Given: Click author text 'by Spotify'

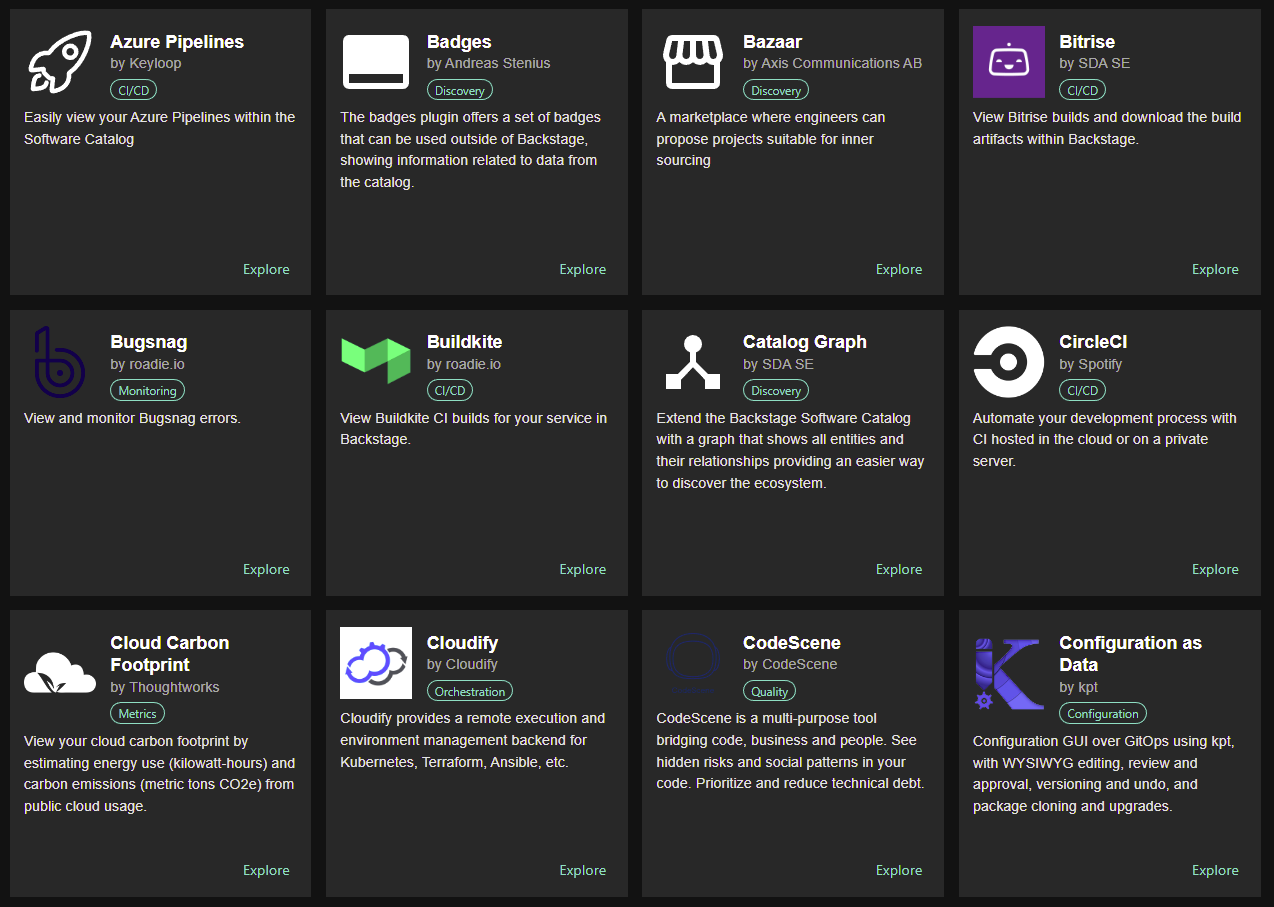Looking at the screenshot, I should 1091,364.
